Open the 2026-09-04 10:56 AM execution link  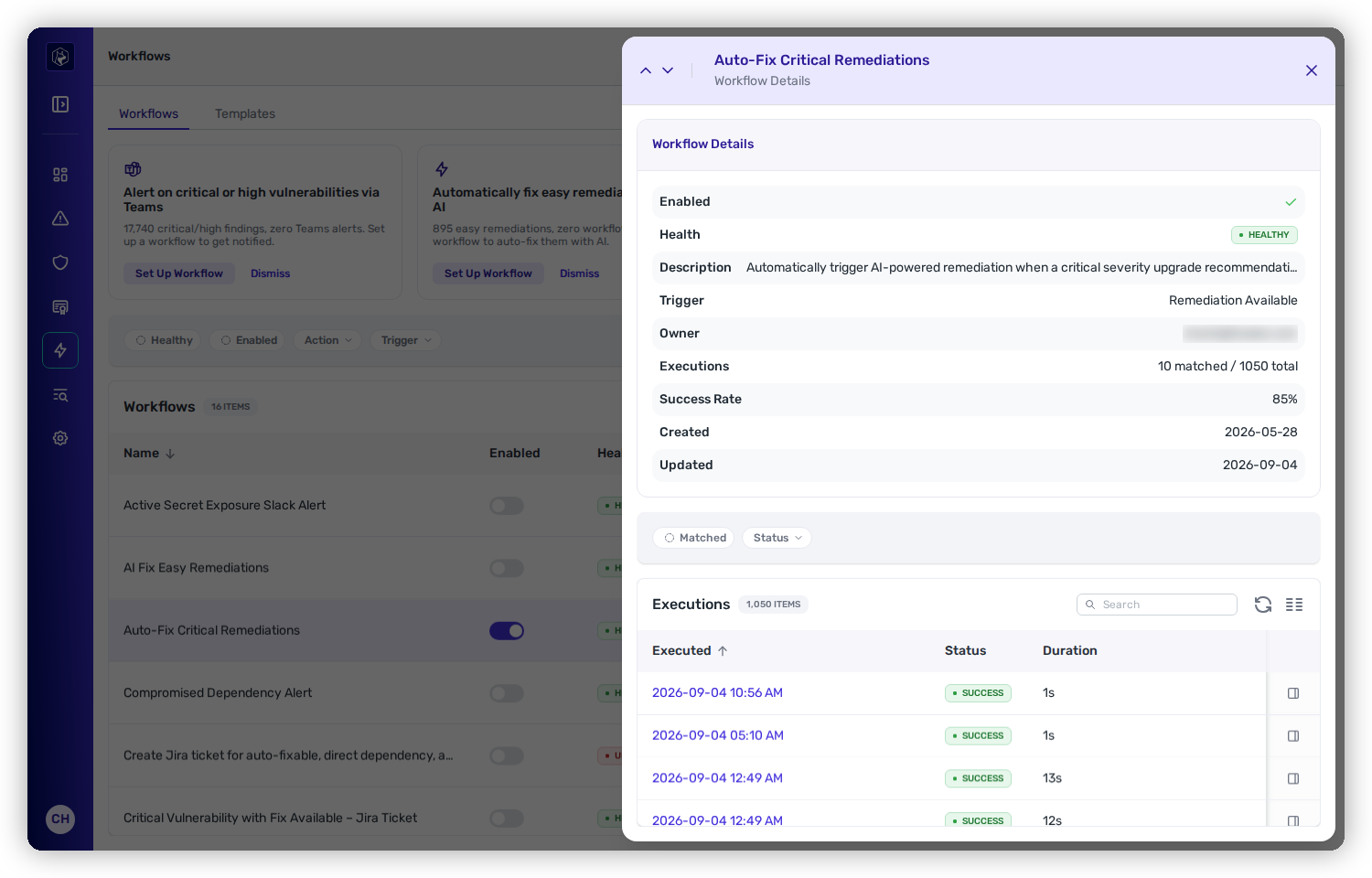point(717,692)
